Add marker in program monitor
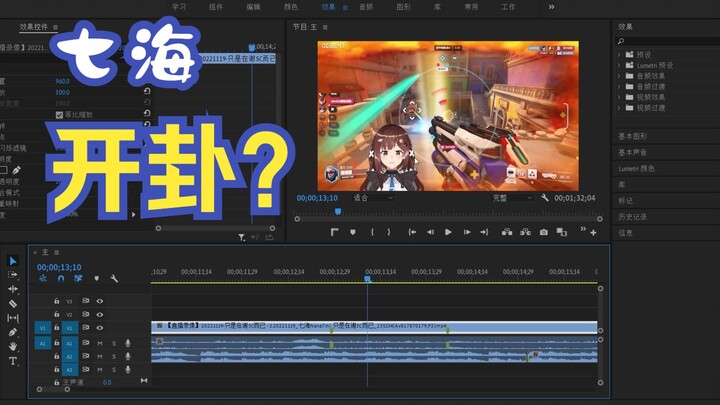The width and height of the screenshot is (720, 405). [353, 232]
